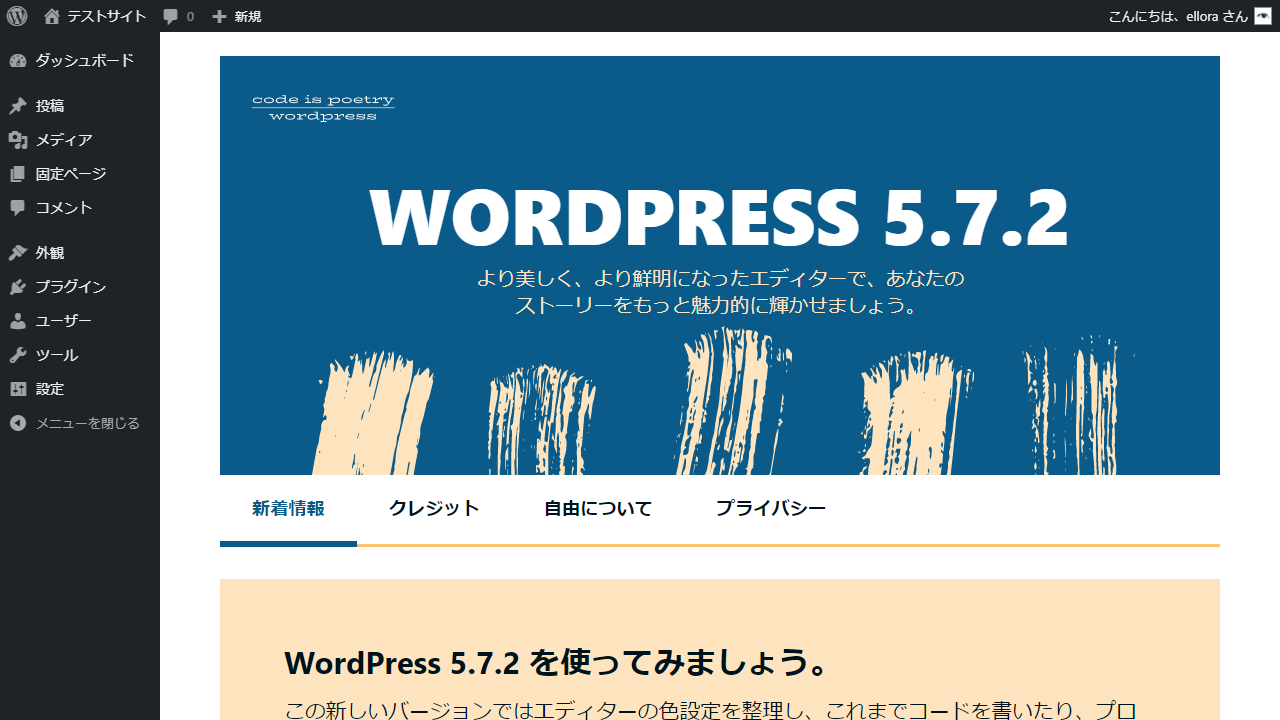This screenshot has height=720, width=1280.
Task: Click heading WordPress 5.7.2 を使ってみましょう。
Action: [x=558, y=662]
